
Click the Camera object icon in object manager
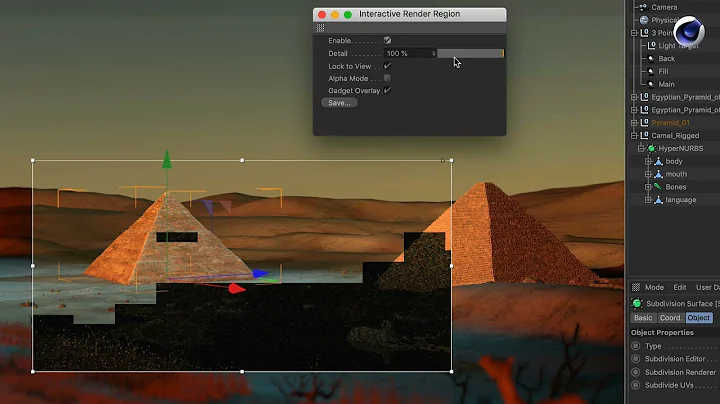(644, 7)
